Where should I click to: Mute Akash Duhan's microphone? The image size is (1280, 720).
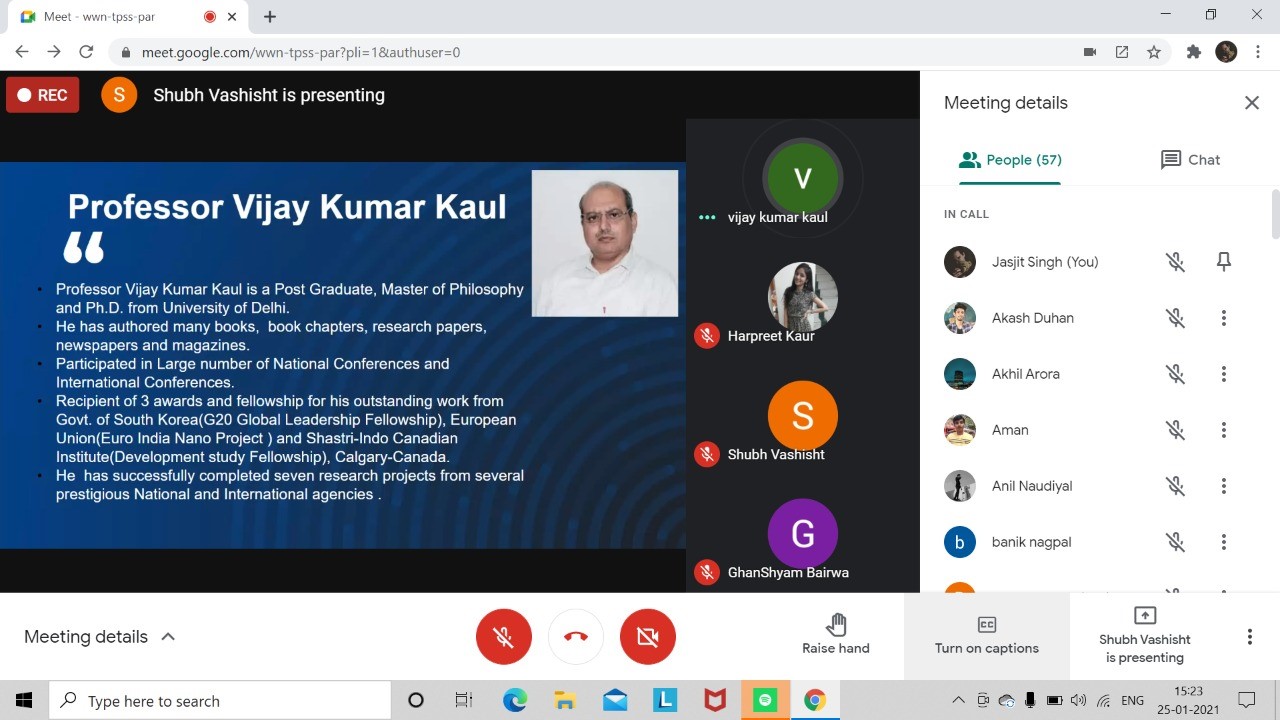tap(1175, 318)
